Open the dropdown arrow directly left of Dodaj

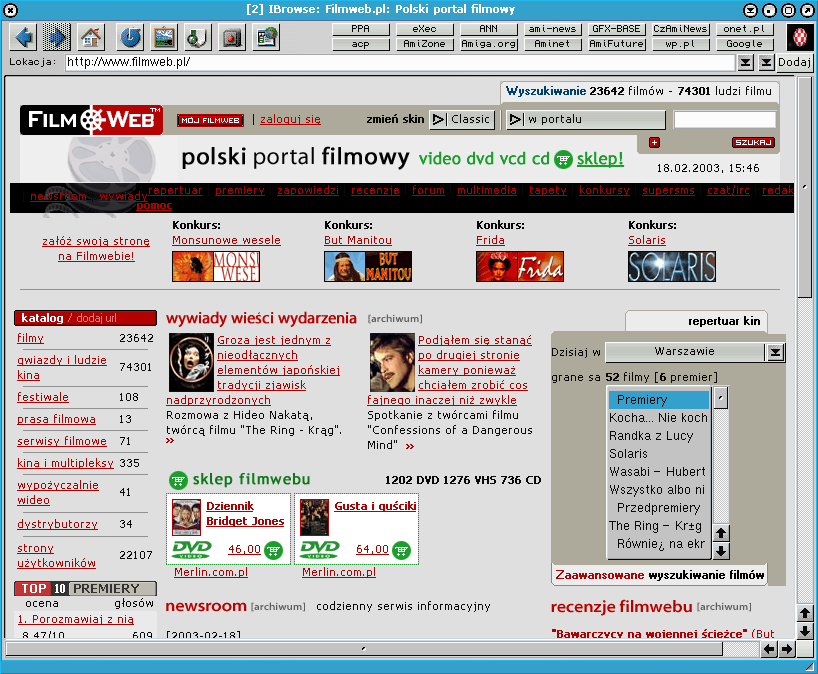[765, 63]
